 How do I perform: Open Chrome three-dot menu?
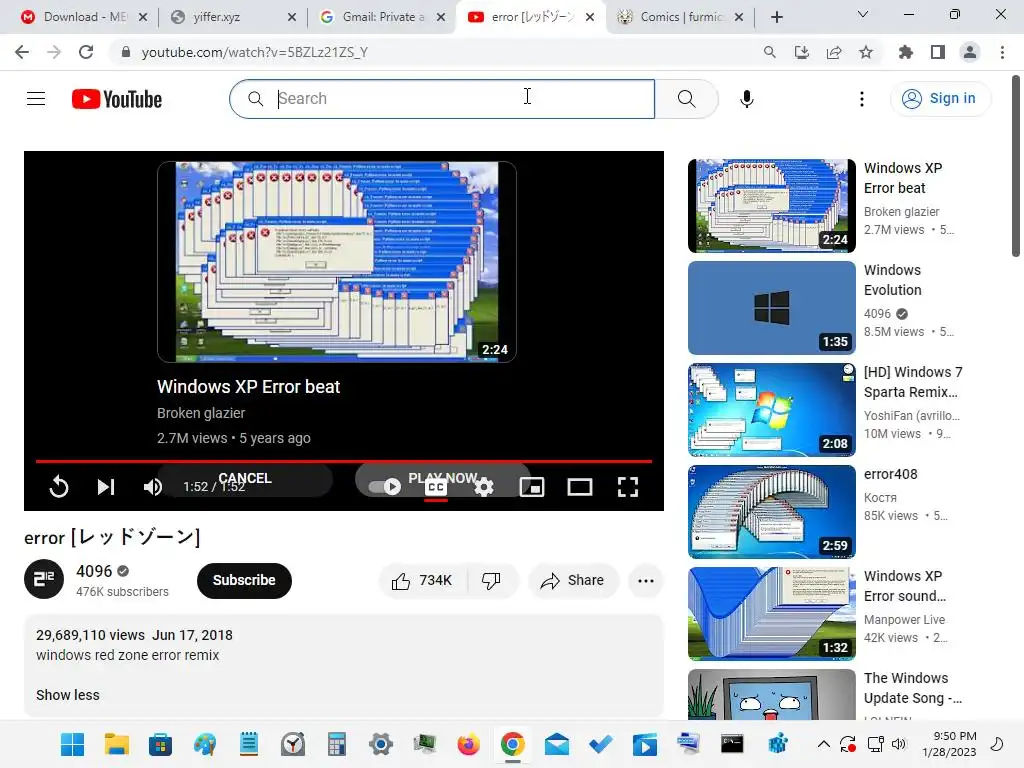pos(1002,52)
